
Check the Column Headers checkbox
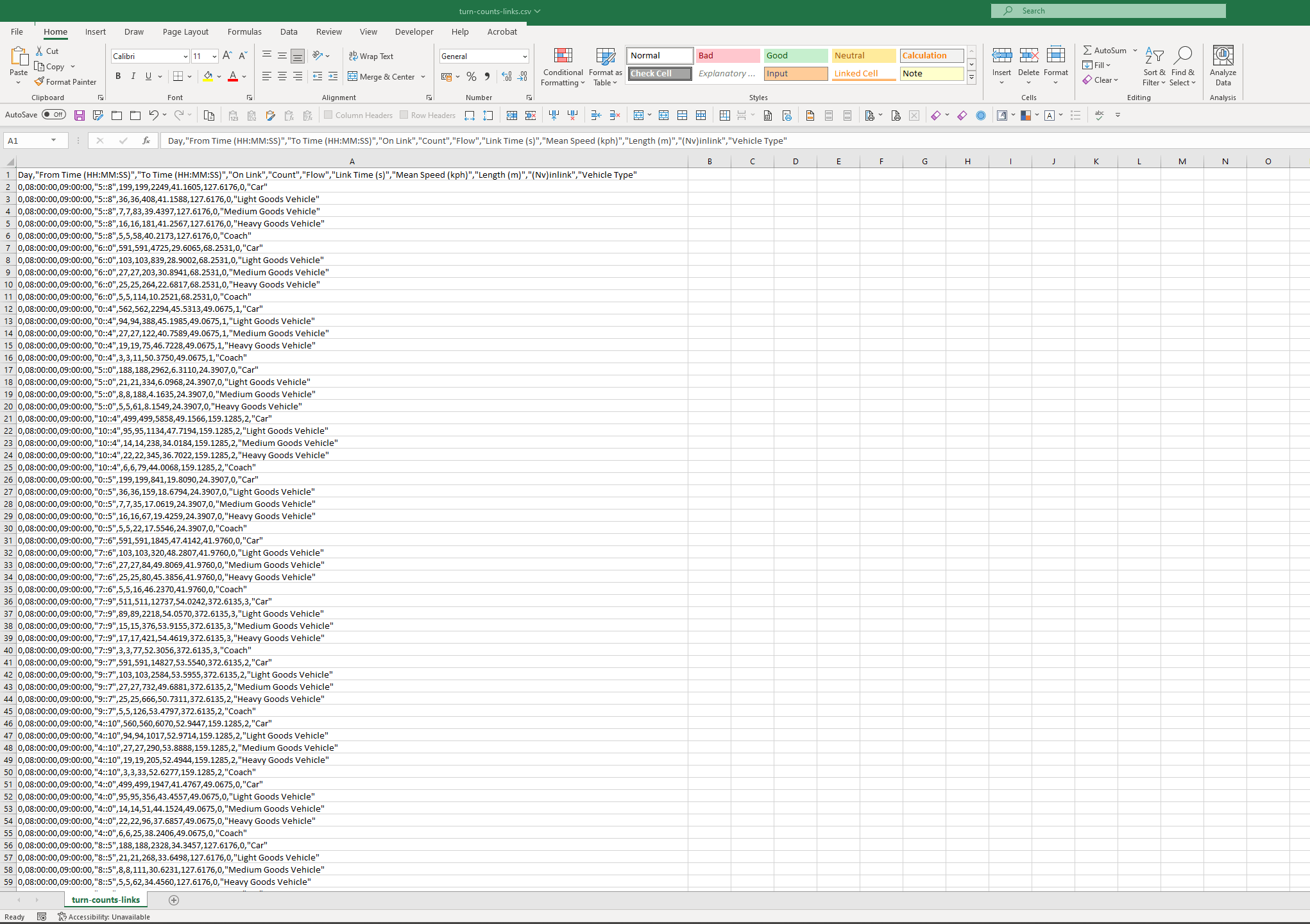[328, 115]
